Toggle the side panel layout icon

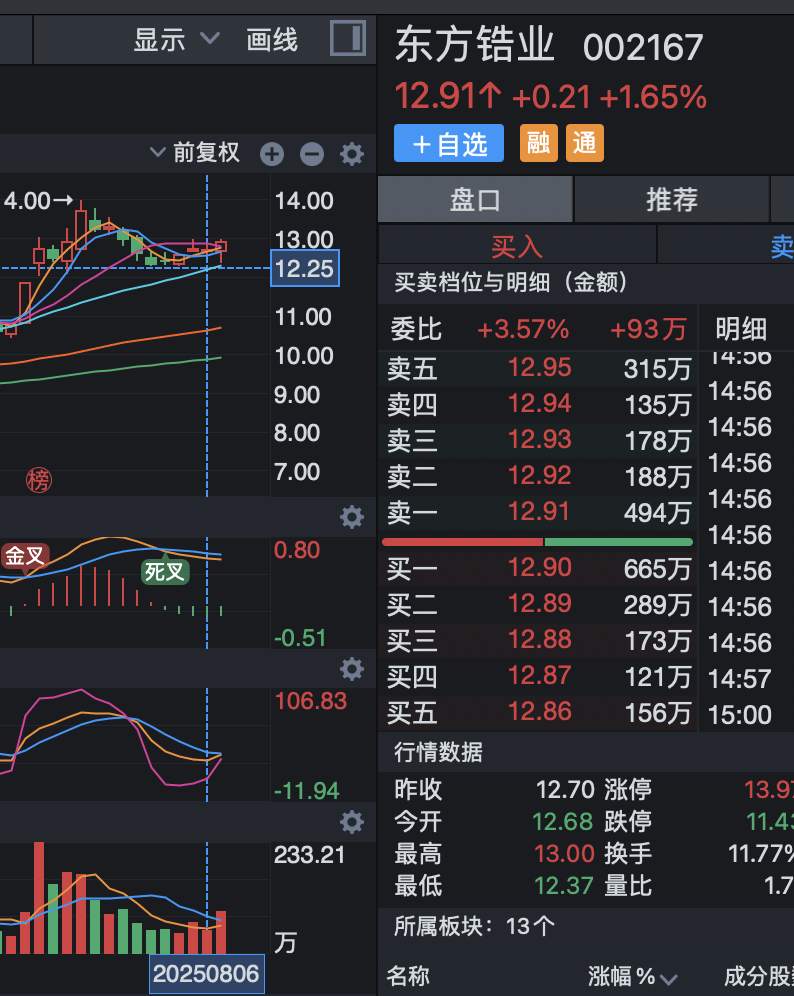(x=347, y=39)
